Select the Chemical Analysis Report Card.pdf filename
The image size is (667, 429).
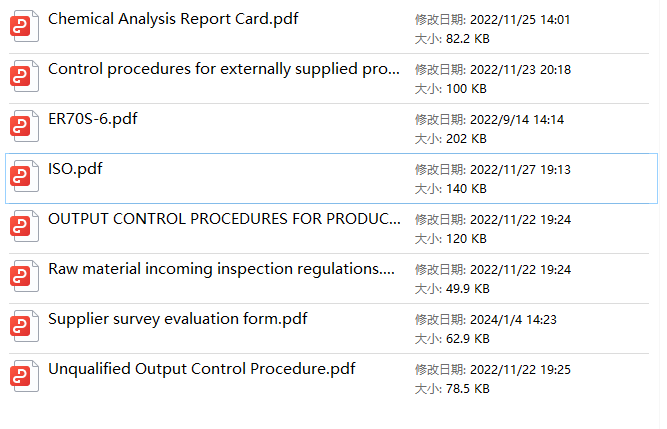[173, 19]
